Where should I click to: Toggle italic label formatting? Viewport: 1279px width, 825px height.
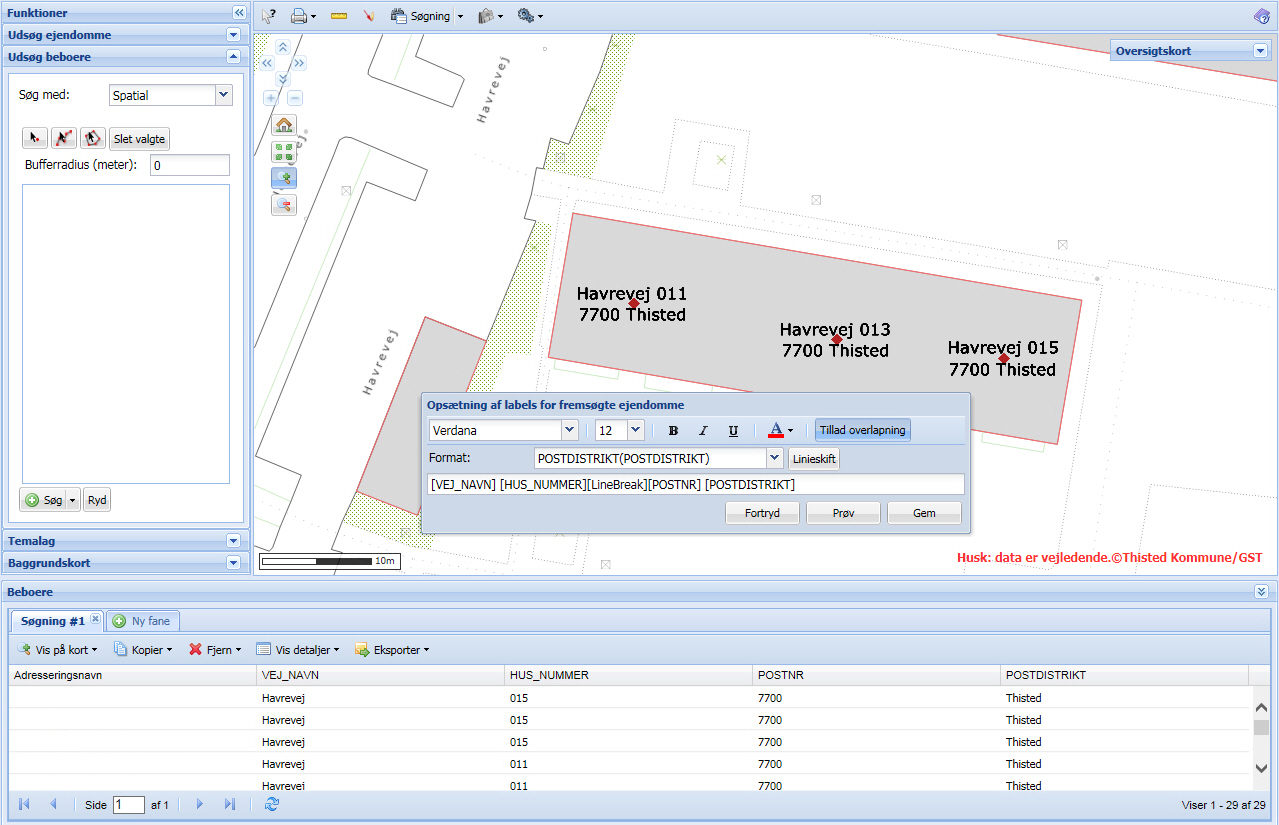703,431
